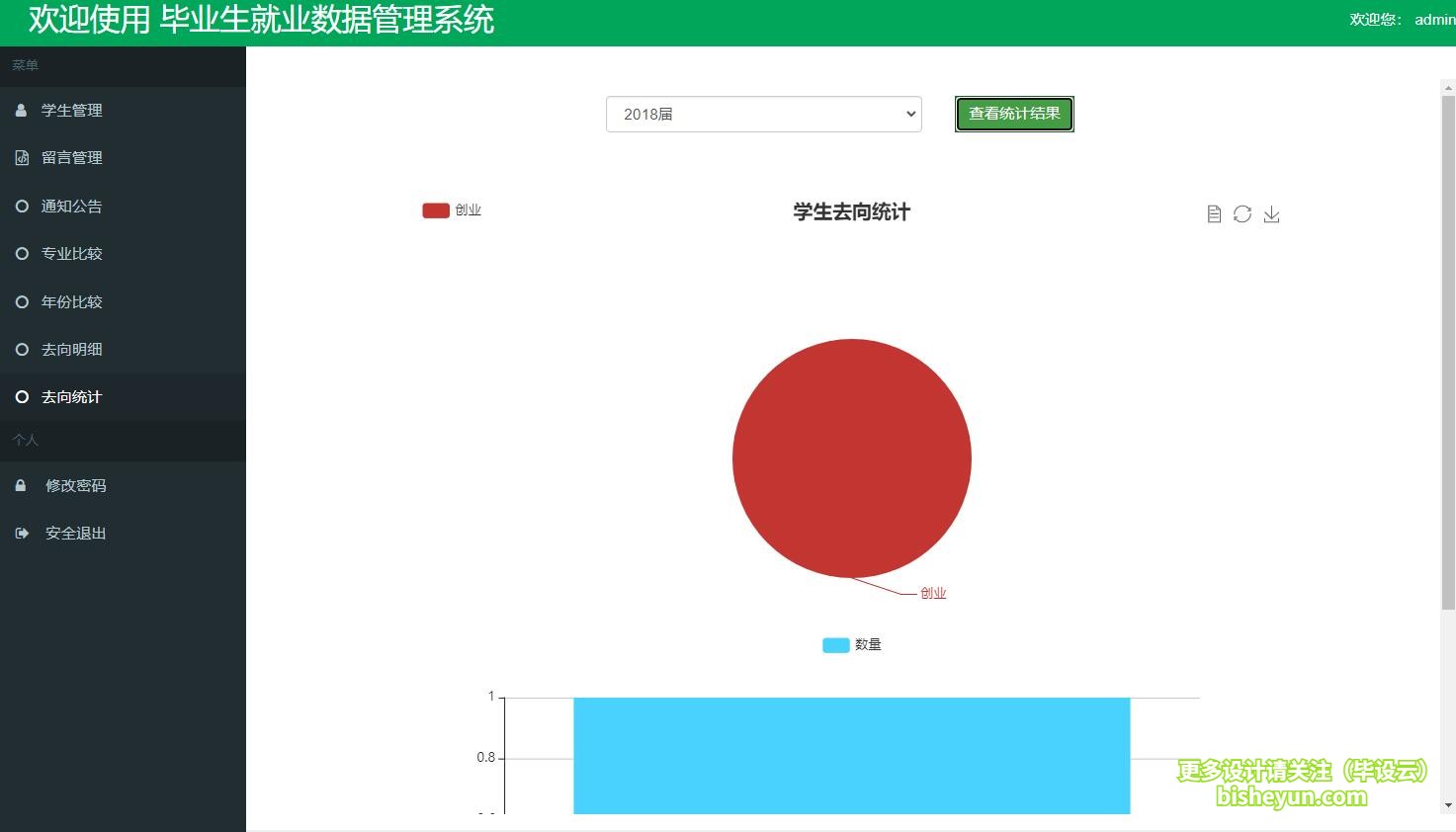Click the document icon beside 留言管理
Image resolution: width=1456 pixels, height=832 pixels.
point(22,158)
